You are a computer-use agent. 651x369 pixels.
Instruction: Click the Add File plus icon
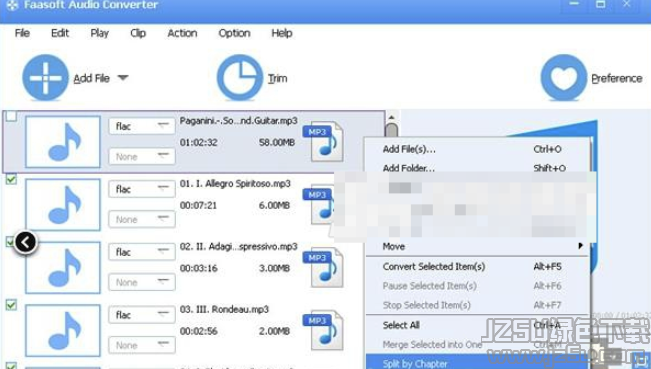tap(45, 78)
